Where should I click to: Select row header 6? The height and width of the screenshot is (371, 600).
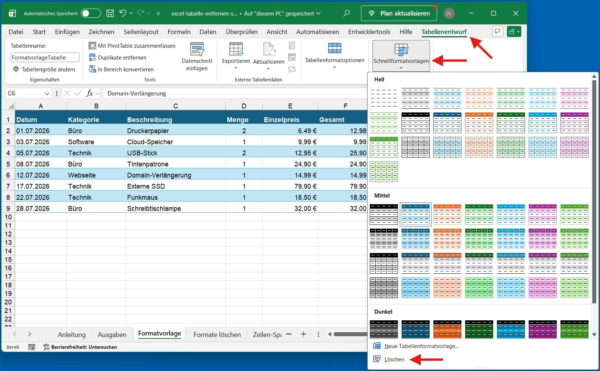coord(8,175)
